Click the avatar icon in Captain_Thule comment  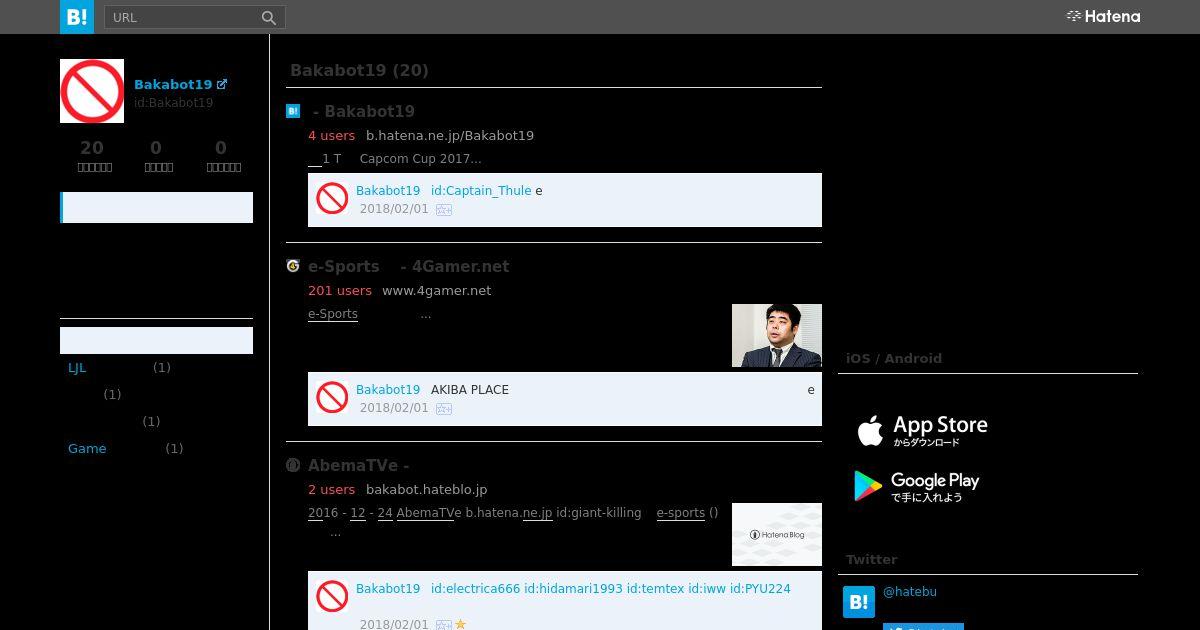click(x=332, y=198)
